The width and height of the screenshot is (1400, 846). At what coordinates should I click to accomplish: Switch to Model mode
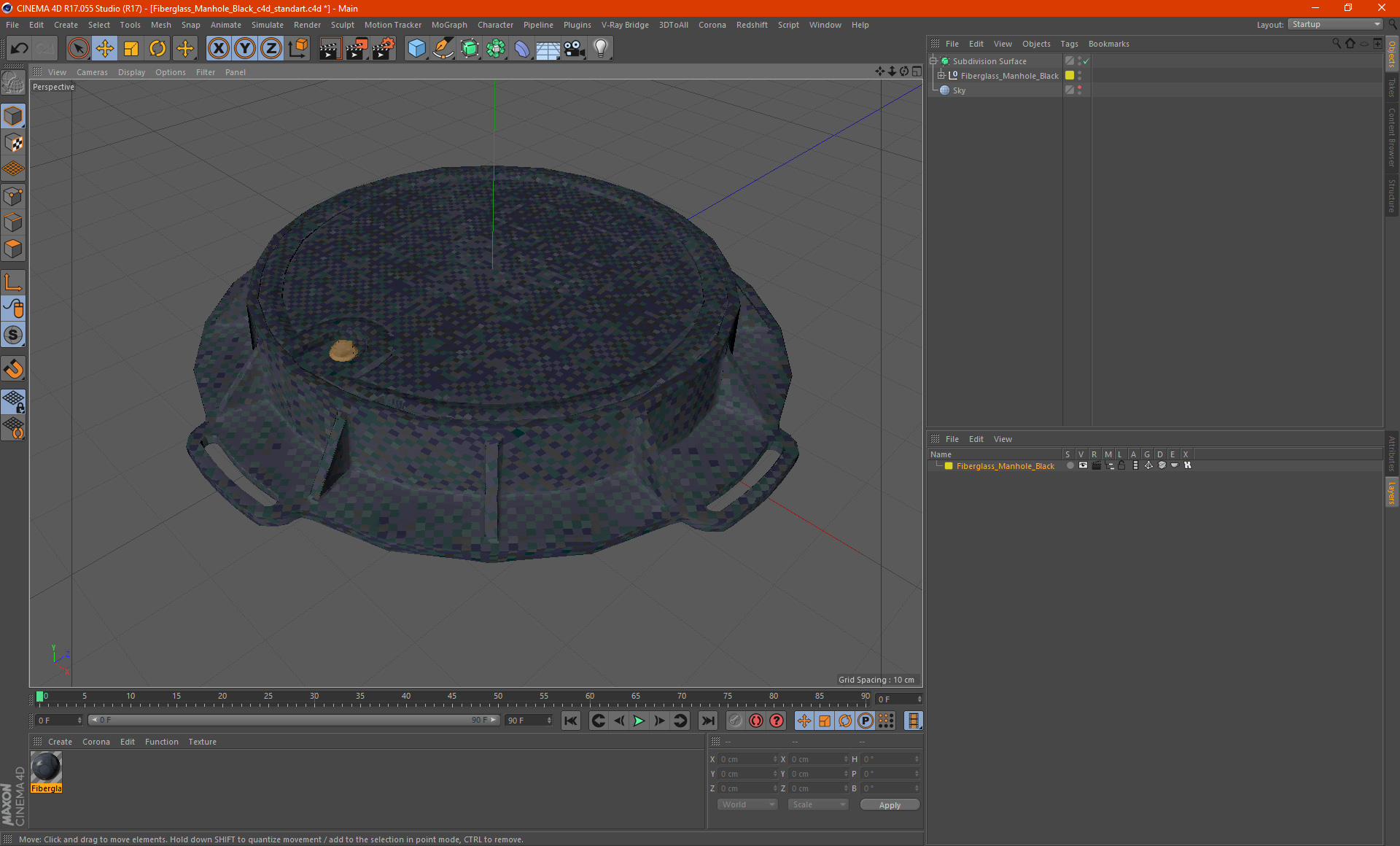[13, 116]
